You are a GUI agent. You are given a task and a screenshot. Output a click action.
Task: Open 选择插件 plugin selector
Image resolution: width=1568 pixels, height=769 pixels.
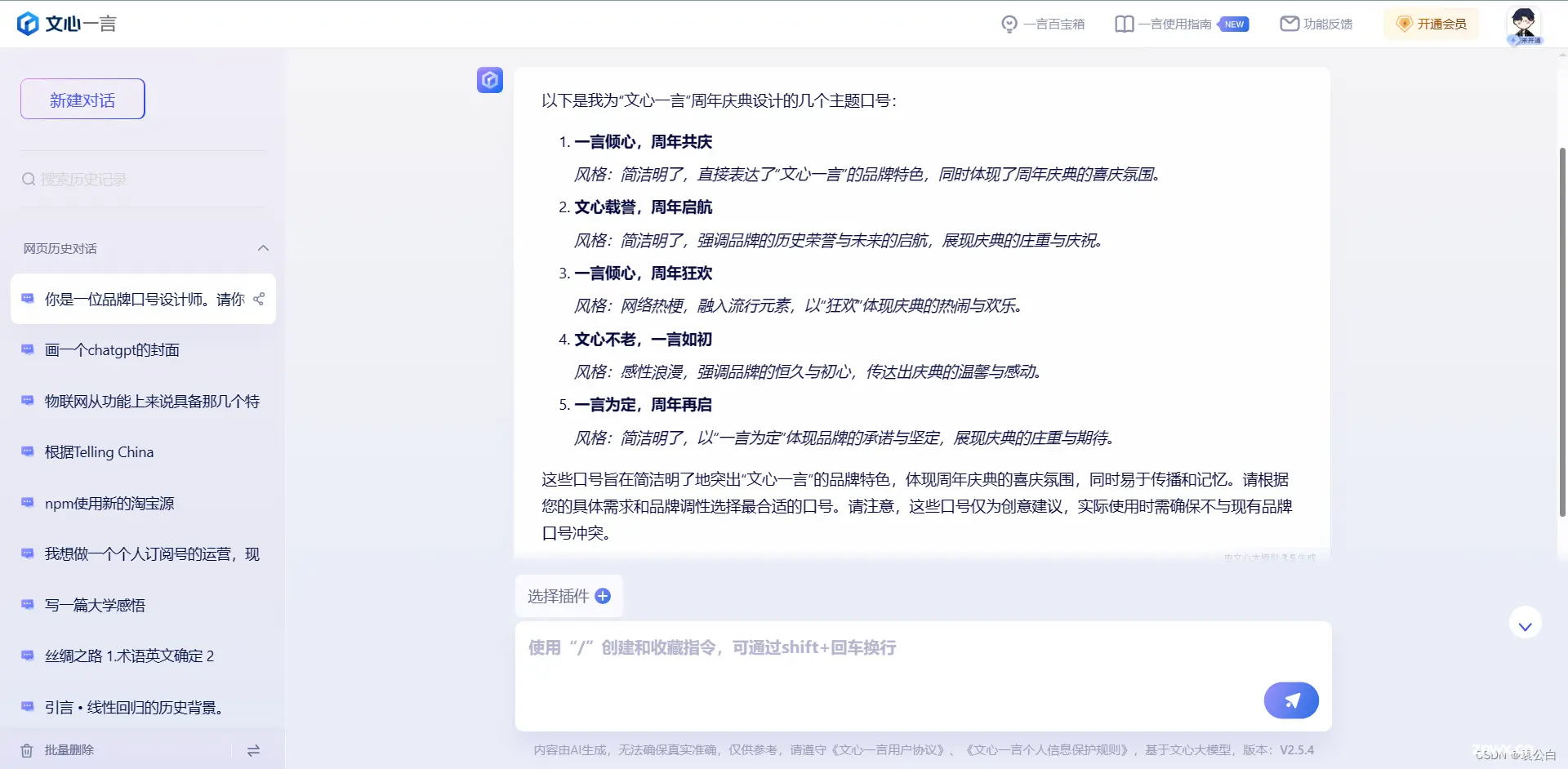coord(568,596)
